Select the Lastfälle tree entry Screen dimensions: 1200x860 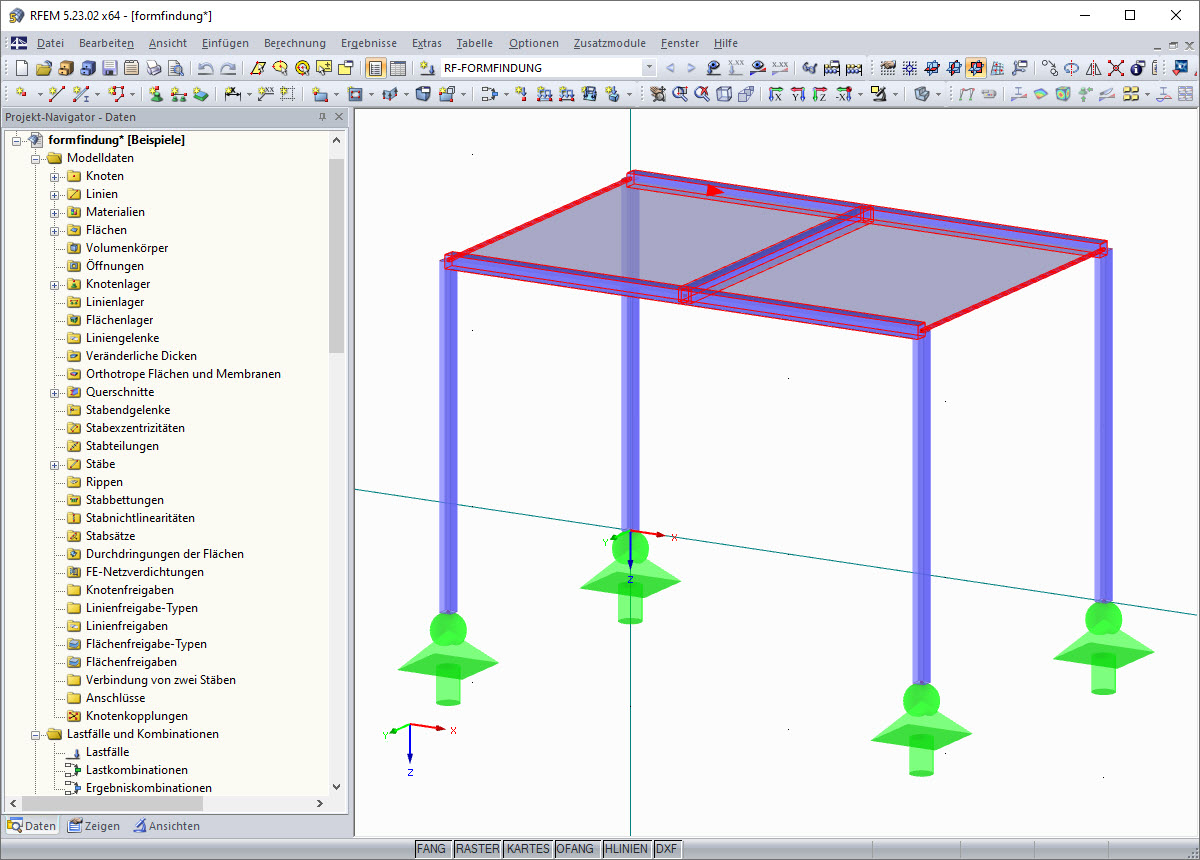[107, 752]
